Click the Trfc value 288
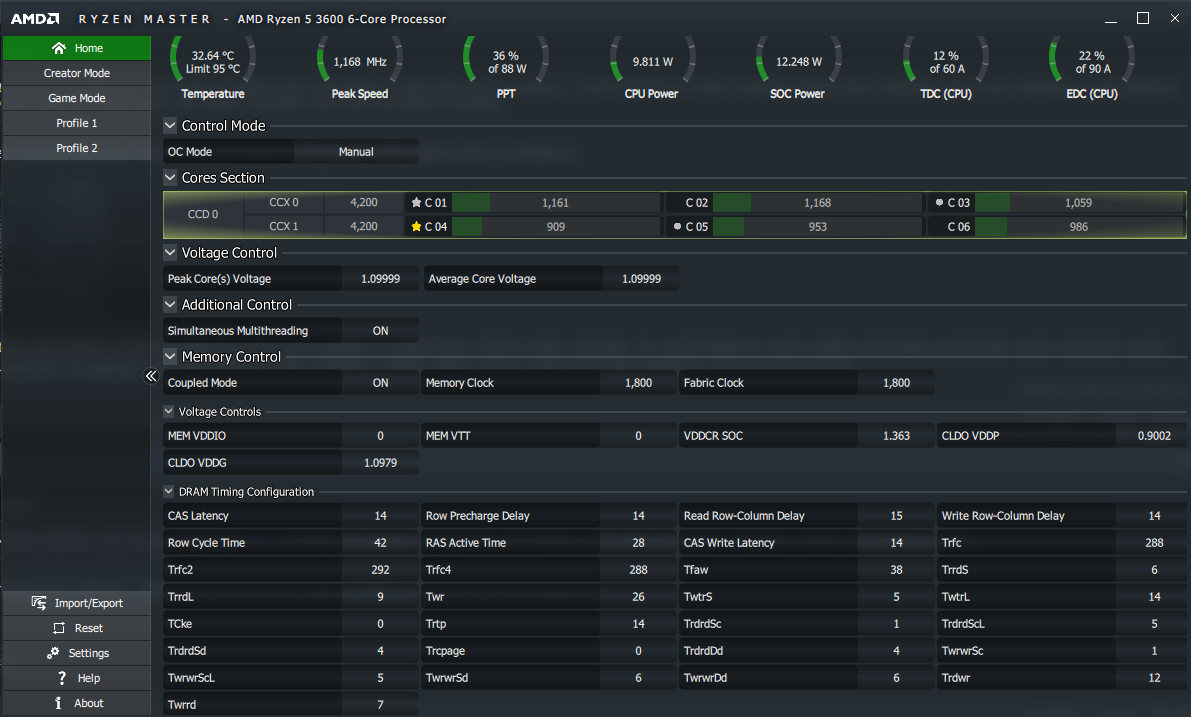Viewport: 1191px width, 717px height. point(1154,543)
